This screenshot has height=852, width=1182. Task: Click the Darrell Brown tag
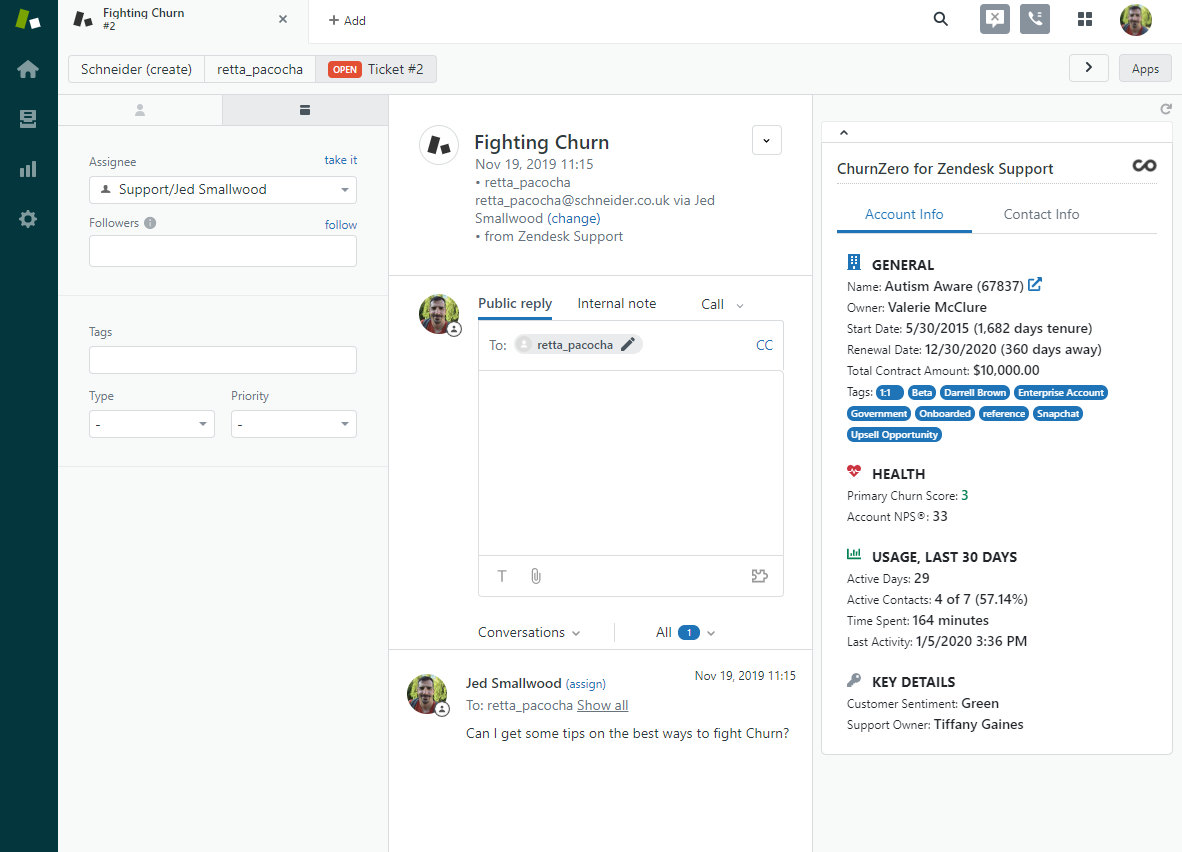[x=975, y=393]
